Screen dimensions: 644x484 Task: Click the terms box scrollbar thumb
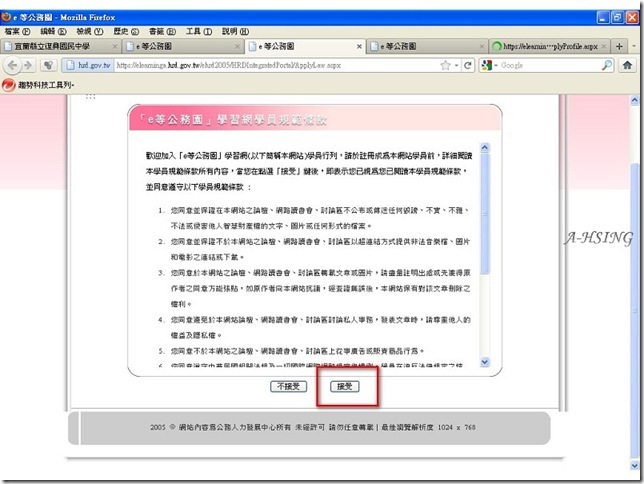[x=485, y=214]
